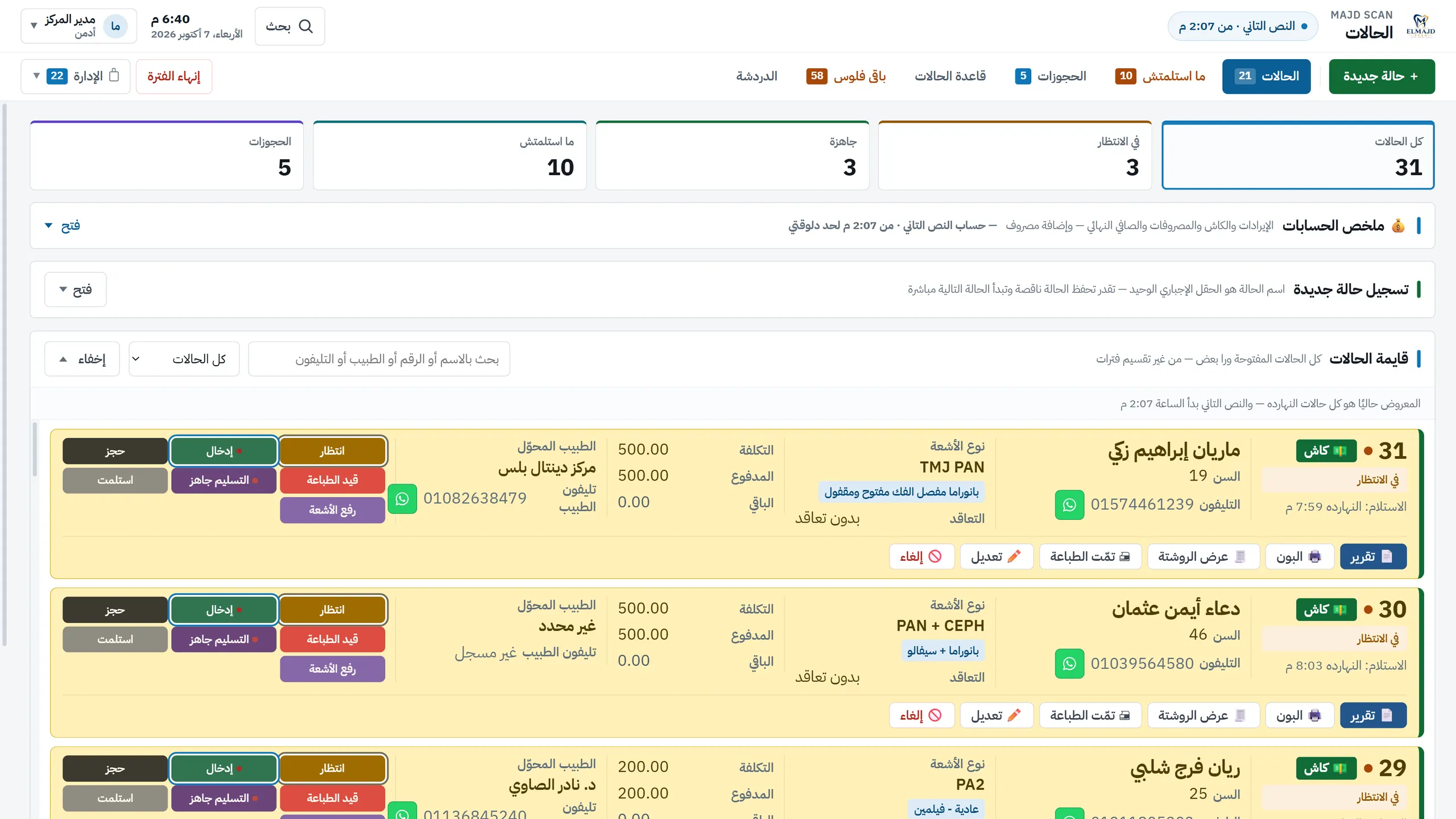Click printer icon in البون for case 31
Viewport: 1456px width, 819px height.
(x=1314, y=556)
